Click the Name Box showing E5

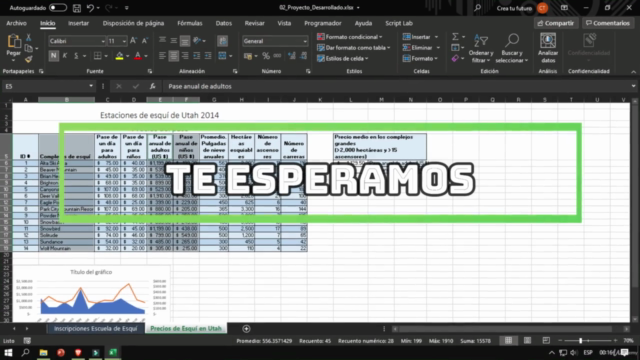(49, 86)
